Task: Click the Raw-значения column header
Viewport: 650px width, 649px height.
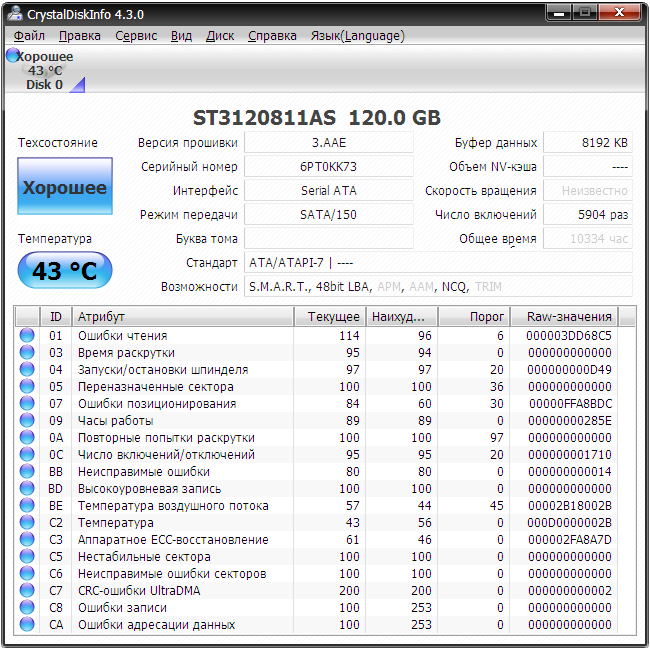Action: [x=565, y=317]
